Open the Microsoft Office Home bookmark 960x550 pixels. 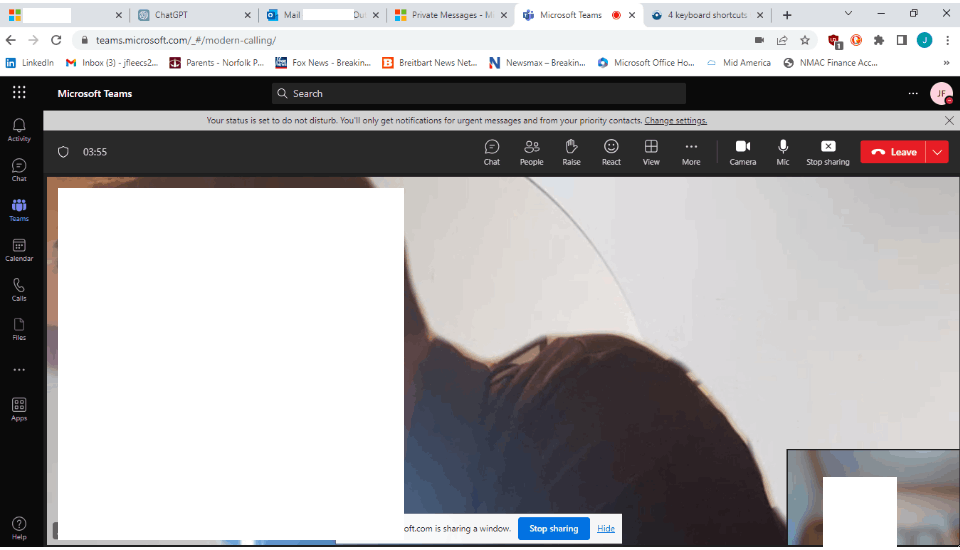646,62
